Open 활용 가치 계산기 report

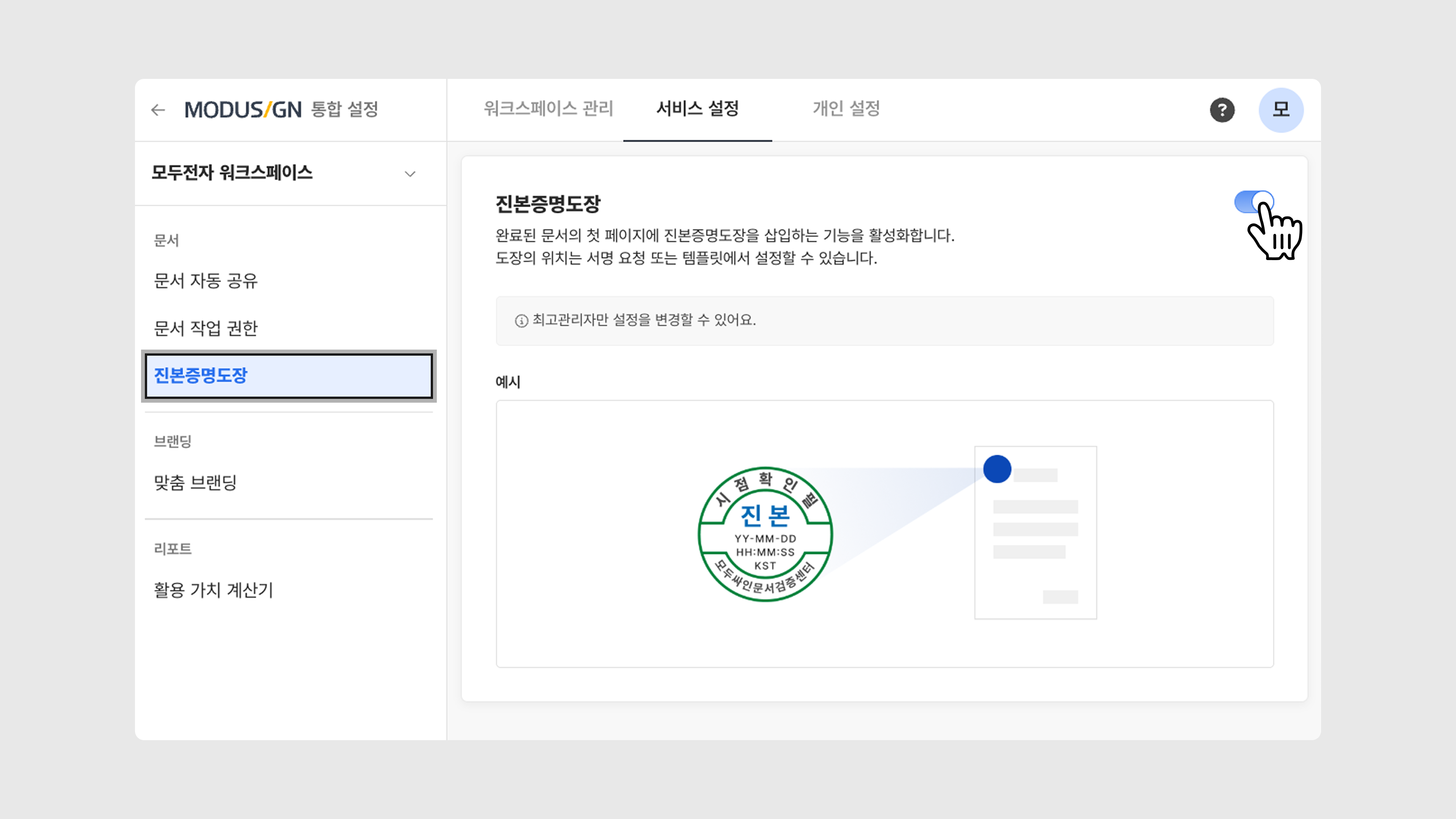point(213,590)
